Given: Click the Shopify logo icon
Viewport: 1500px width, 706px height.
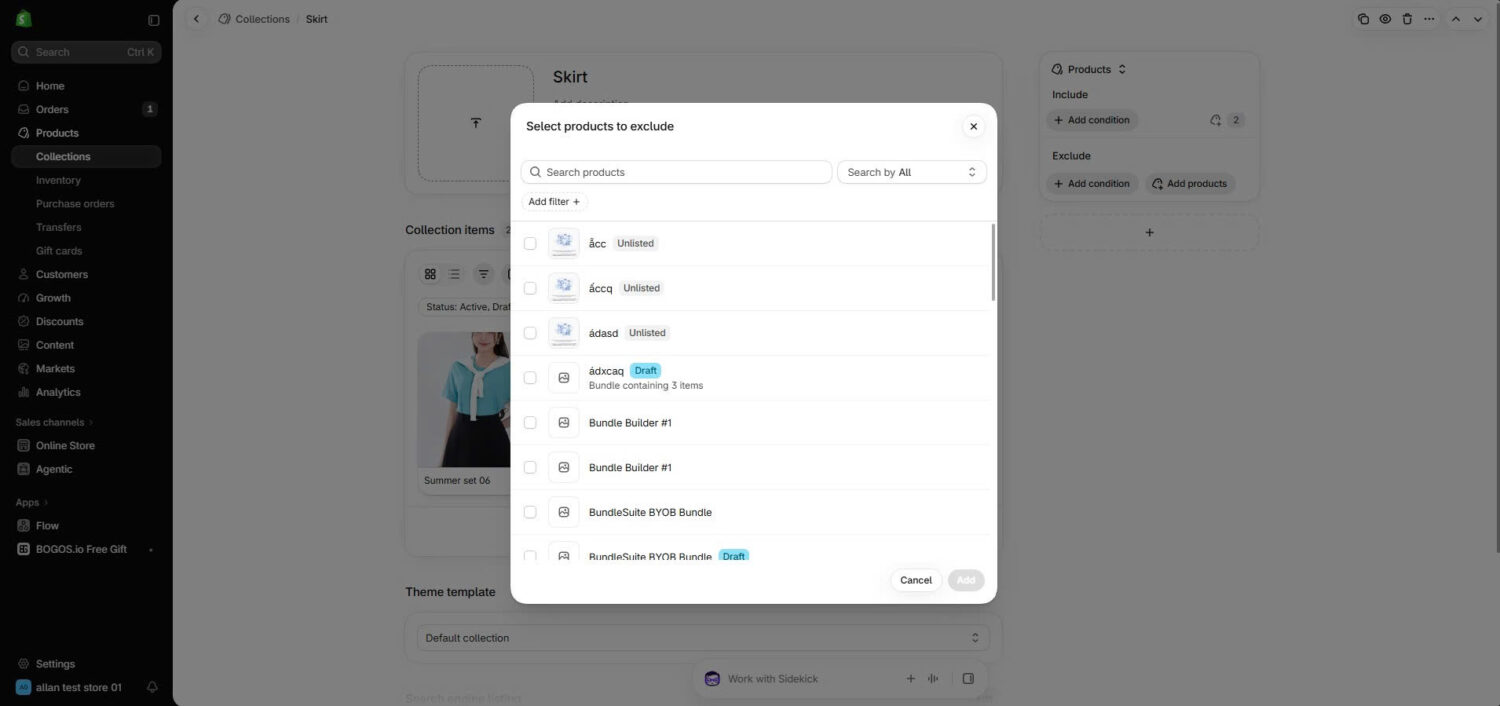Looking at the screenshot, I should coord(23,19).
